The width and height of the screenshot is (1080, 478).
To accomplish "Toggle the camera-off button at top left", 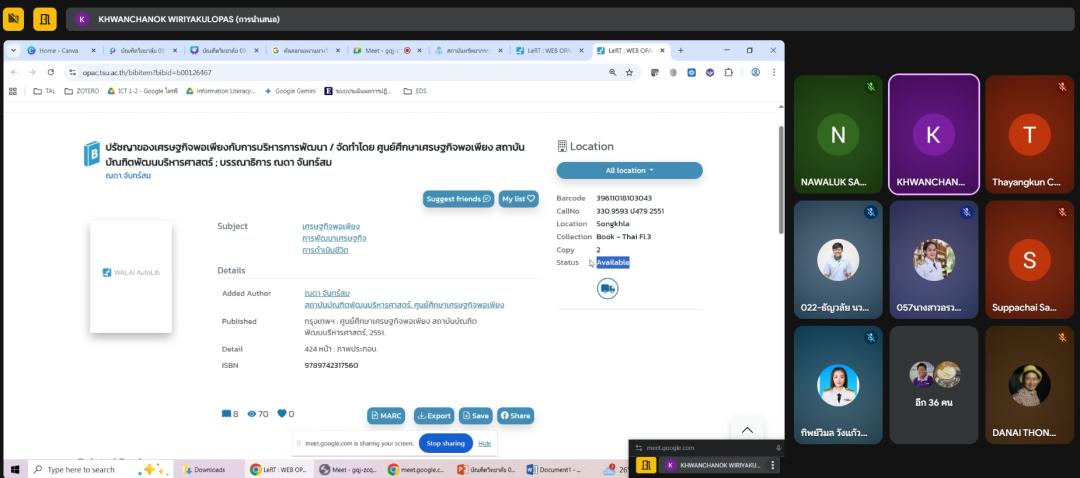I will click(15, 19).
